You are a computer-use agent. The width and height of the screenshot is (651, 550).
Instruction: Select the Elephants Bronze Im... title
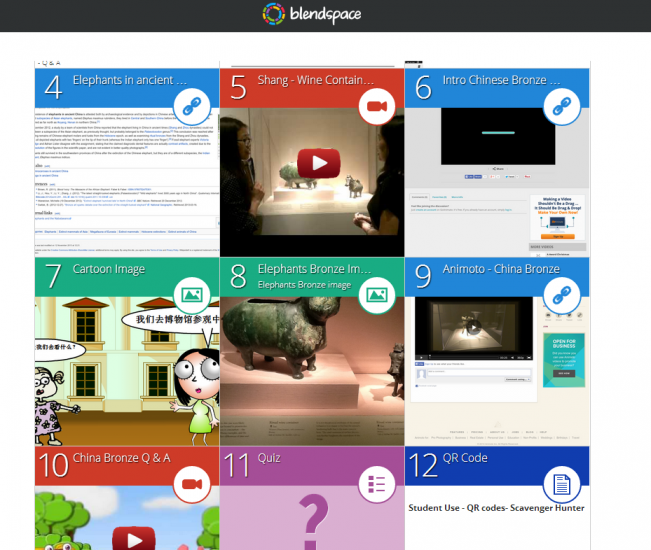click(x=314, y=269)
